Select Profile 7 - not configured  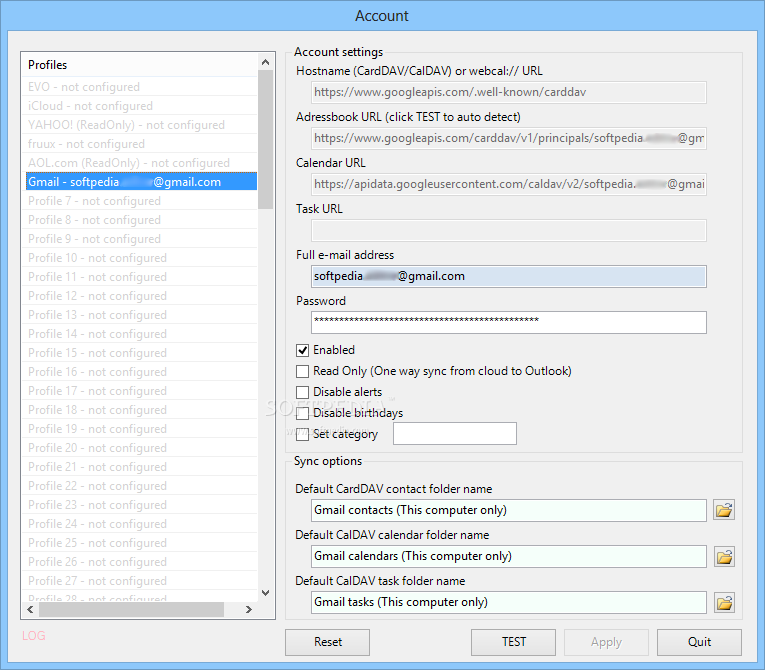coord(139,201)
